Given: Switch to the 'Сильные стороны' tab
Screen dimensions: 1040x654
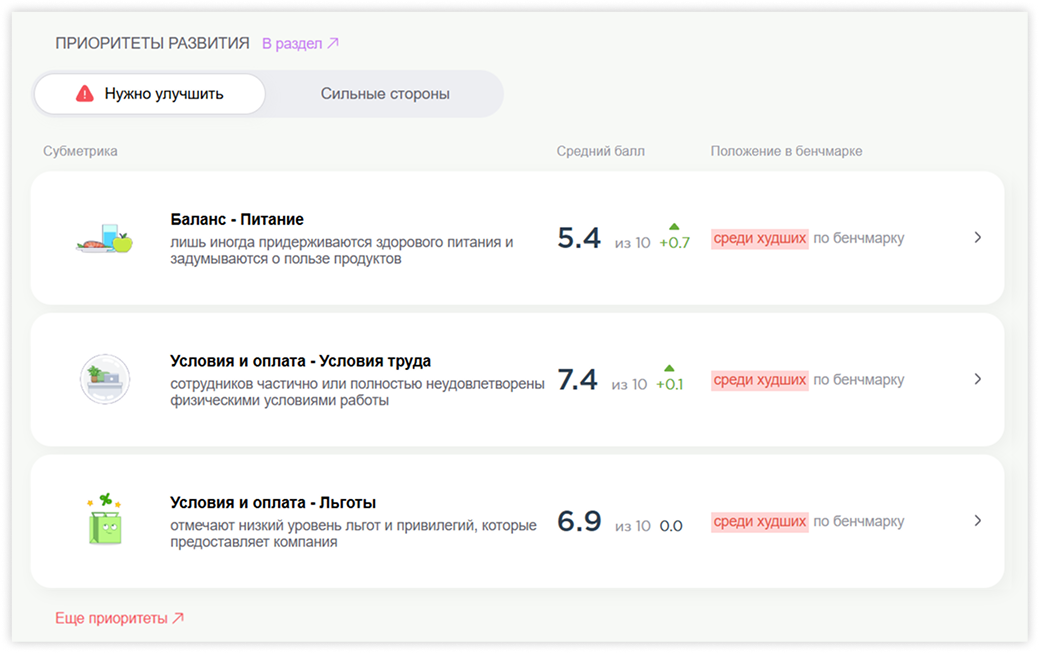Looking at the screenshot, I should click(x=385, y=94).
